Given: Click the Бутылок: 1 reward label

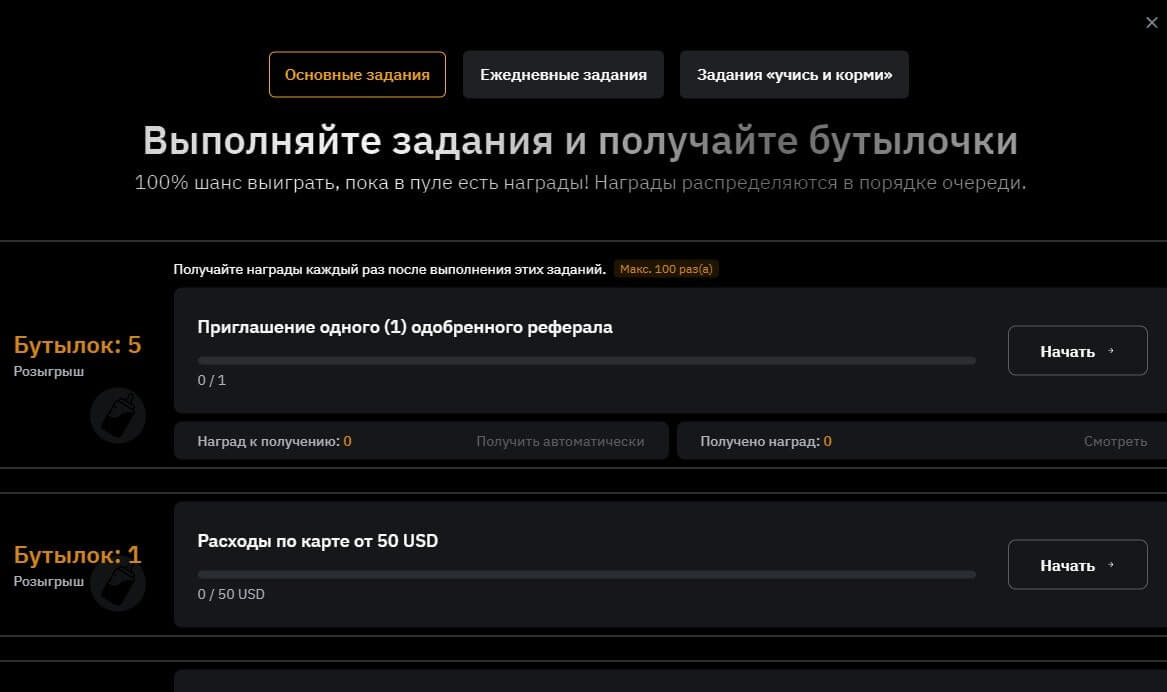Looking at the screenshot, I should (x=77, y=555).
